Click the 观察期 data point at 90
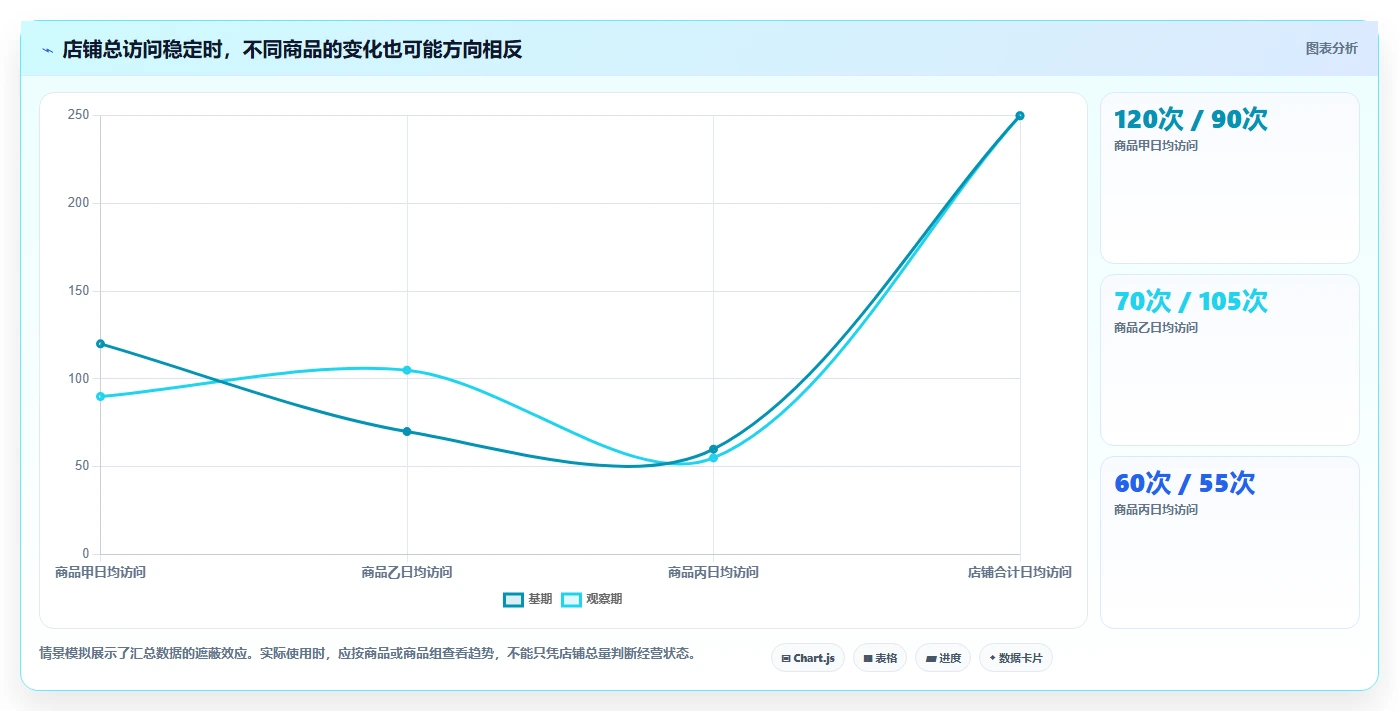 [100, 396]
